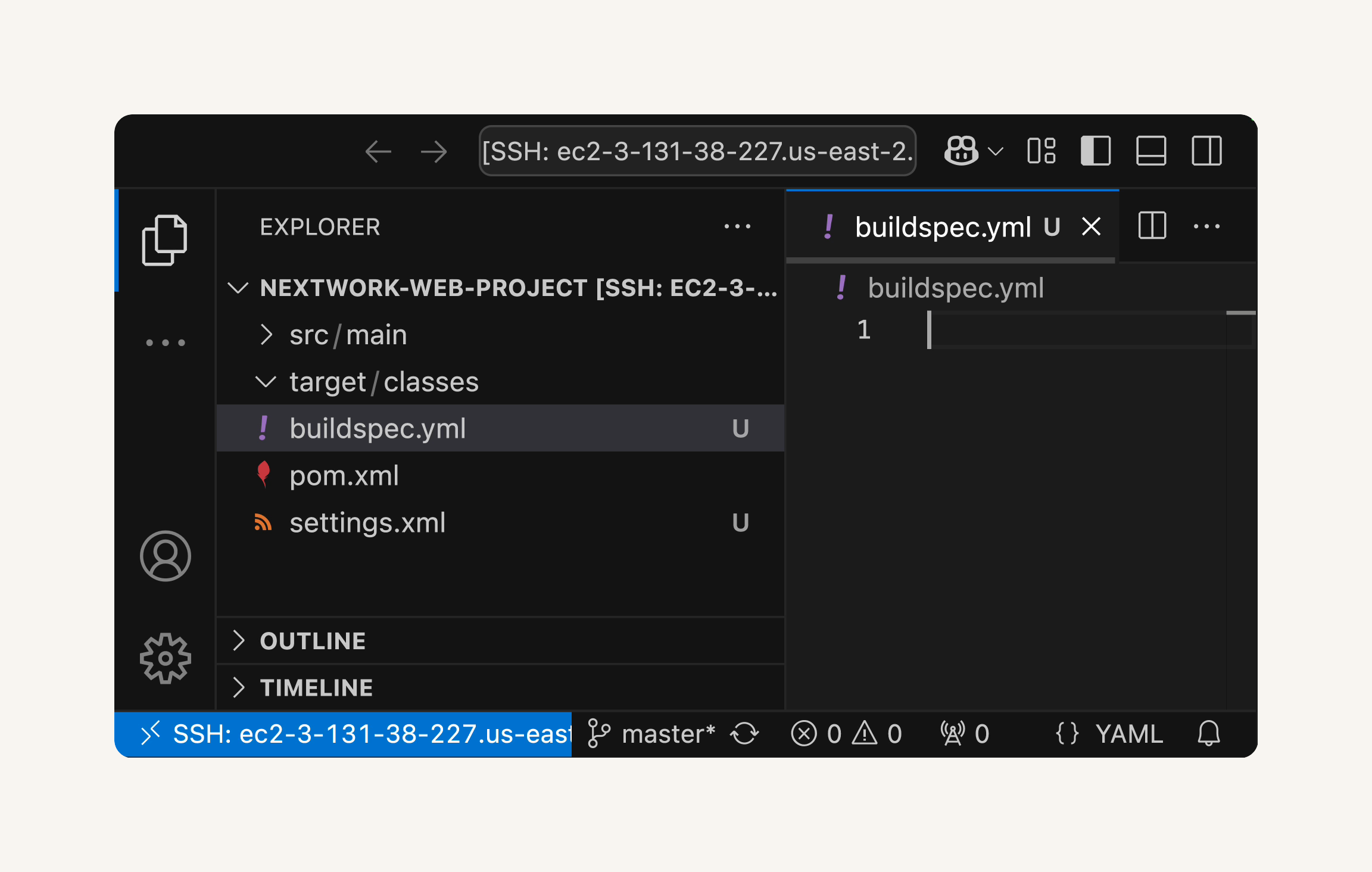Click the untracked U badge on settings.xml
Screen dimensions: 1372x872
[x=740, y=522]
